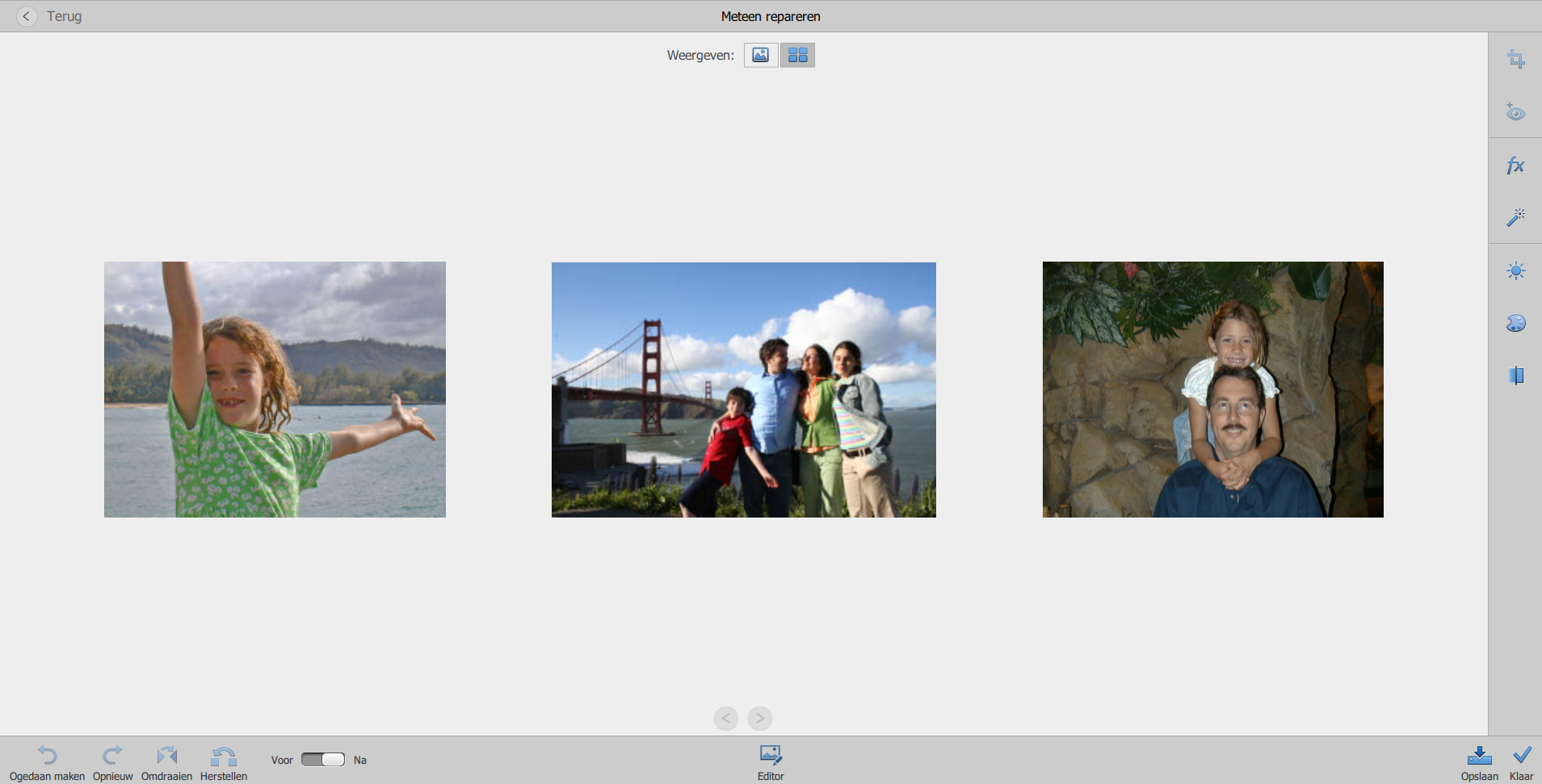
Task: Open the brightness light adjustment
Action: pos(1515,270)
